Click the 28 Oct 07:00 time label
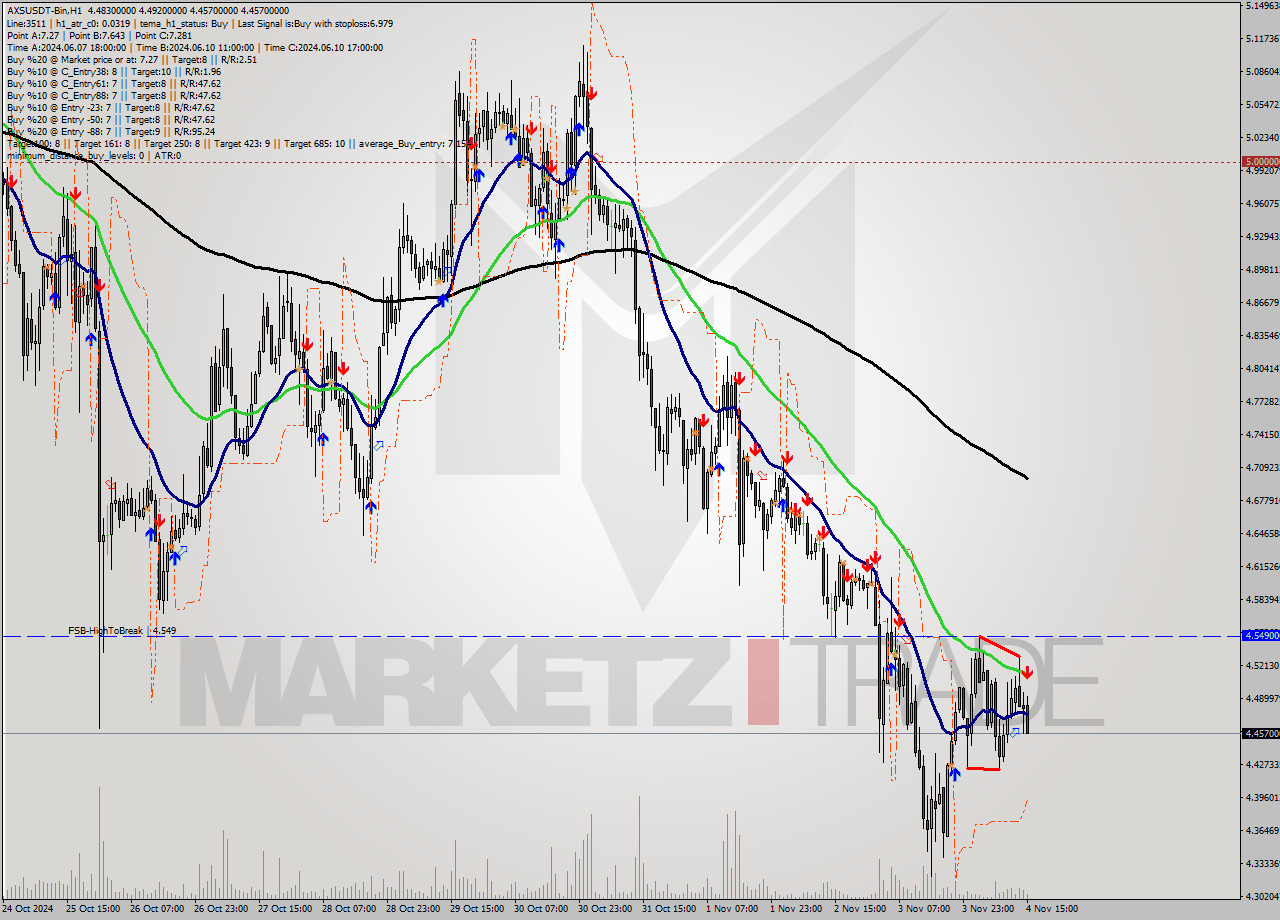The image size is (1280, 920). tap(347, 909)
